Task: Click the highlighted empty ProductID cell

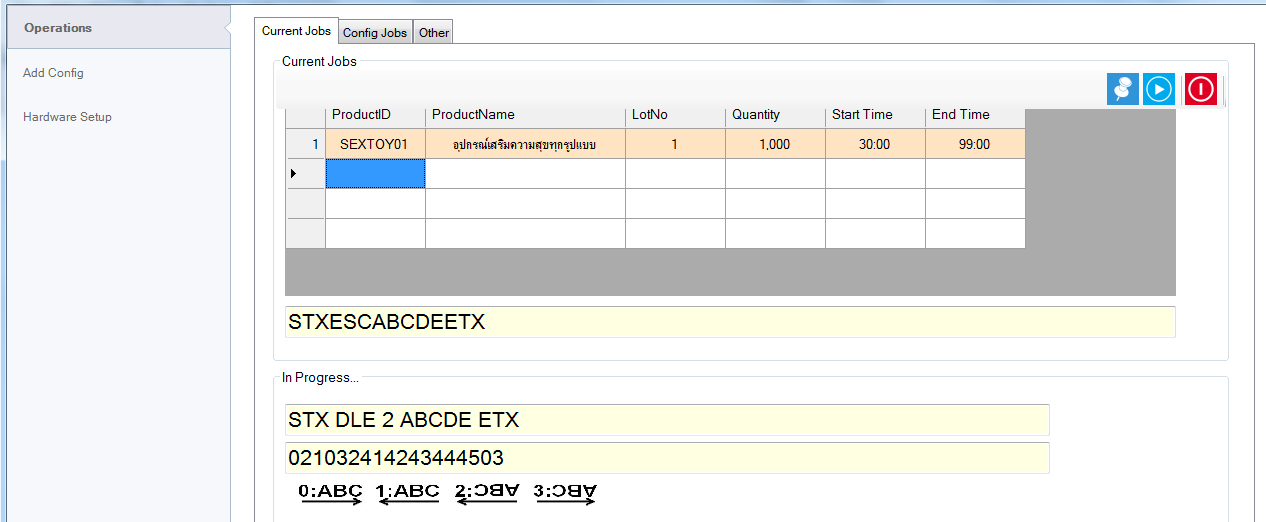Action: click(x=375, y=174)
